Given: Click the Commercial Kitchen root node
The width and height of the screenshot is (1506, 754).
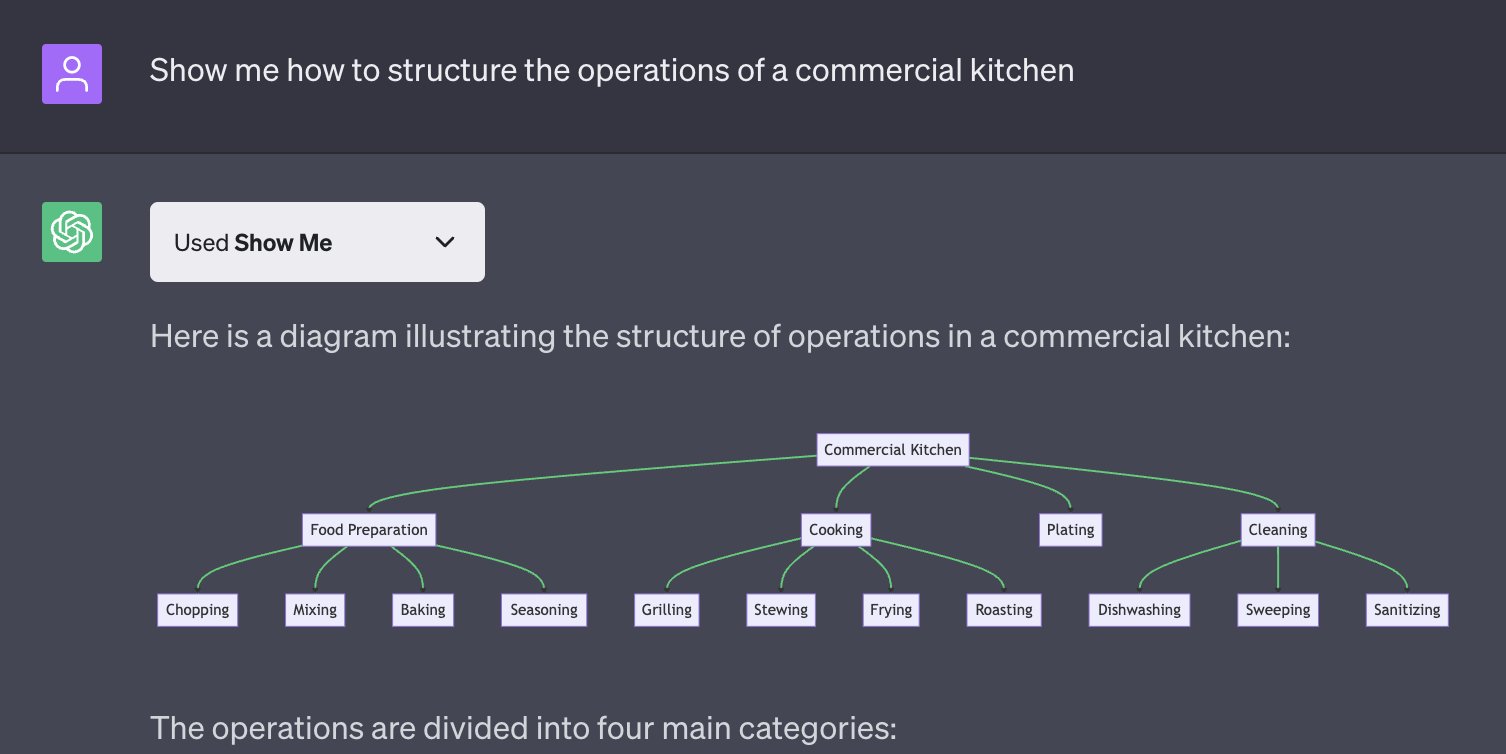Looking at the screenshot, I should (893, 450).
